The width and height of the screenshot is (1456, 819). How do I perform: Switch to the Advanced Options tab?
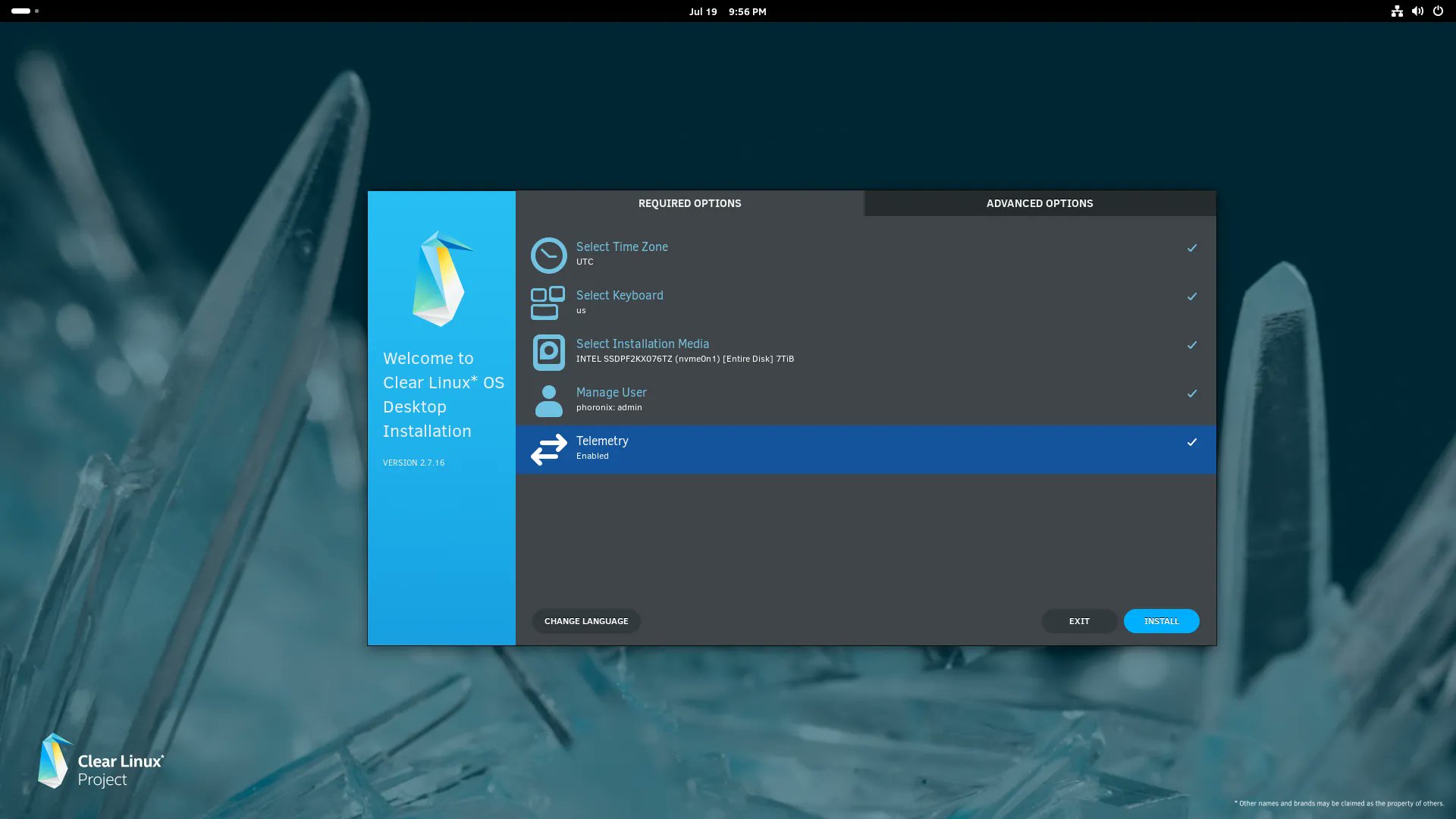[x=1039, y=203]
